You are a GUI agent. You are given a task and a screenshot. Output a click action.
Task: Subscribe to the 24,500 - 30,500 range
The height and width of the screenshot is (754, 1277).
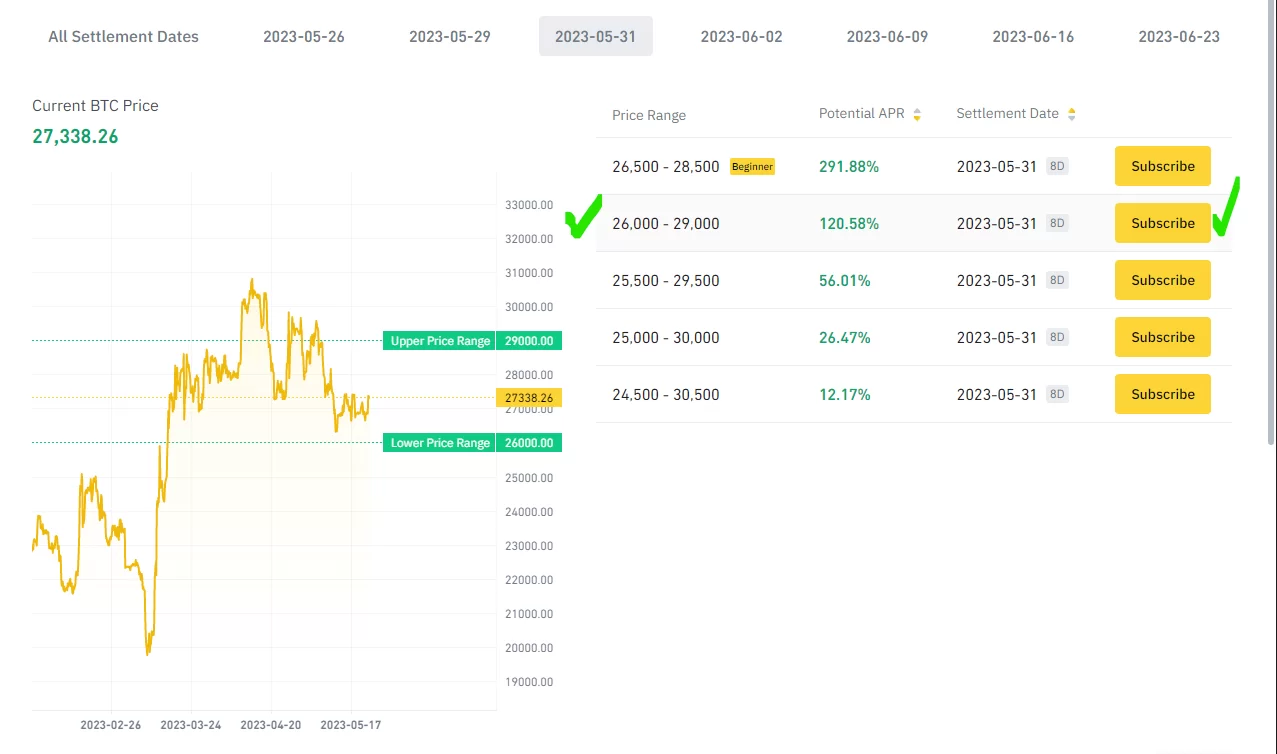[x=1162, y=395]
